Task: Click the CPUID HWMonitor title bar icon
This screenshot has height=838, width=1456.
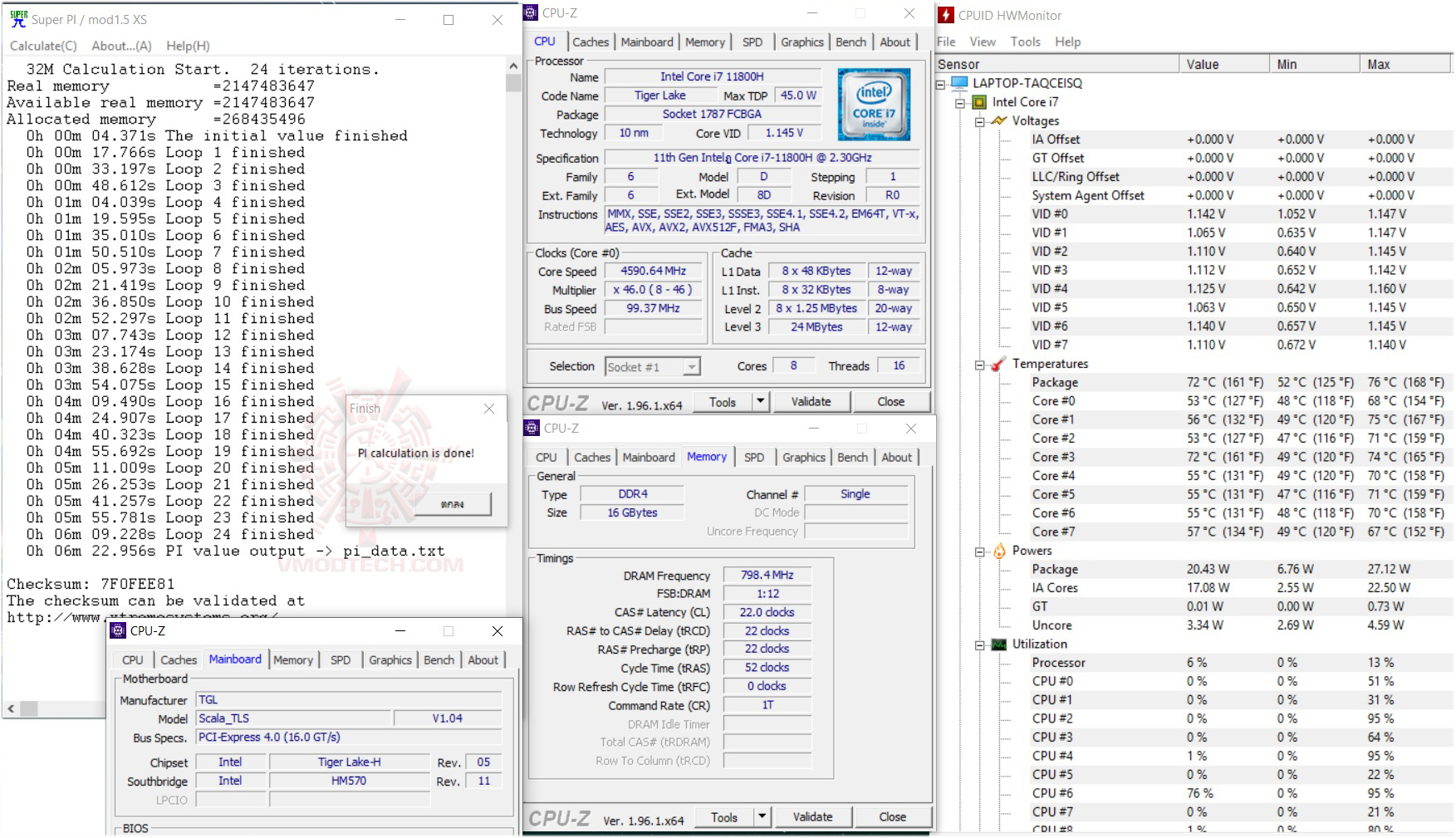Action: click(x=945, y=15)
